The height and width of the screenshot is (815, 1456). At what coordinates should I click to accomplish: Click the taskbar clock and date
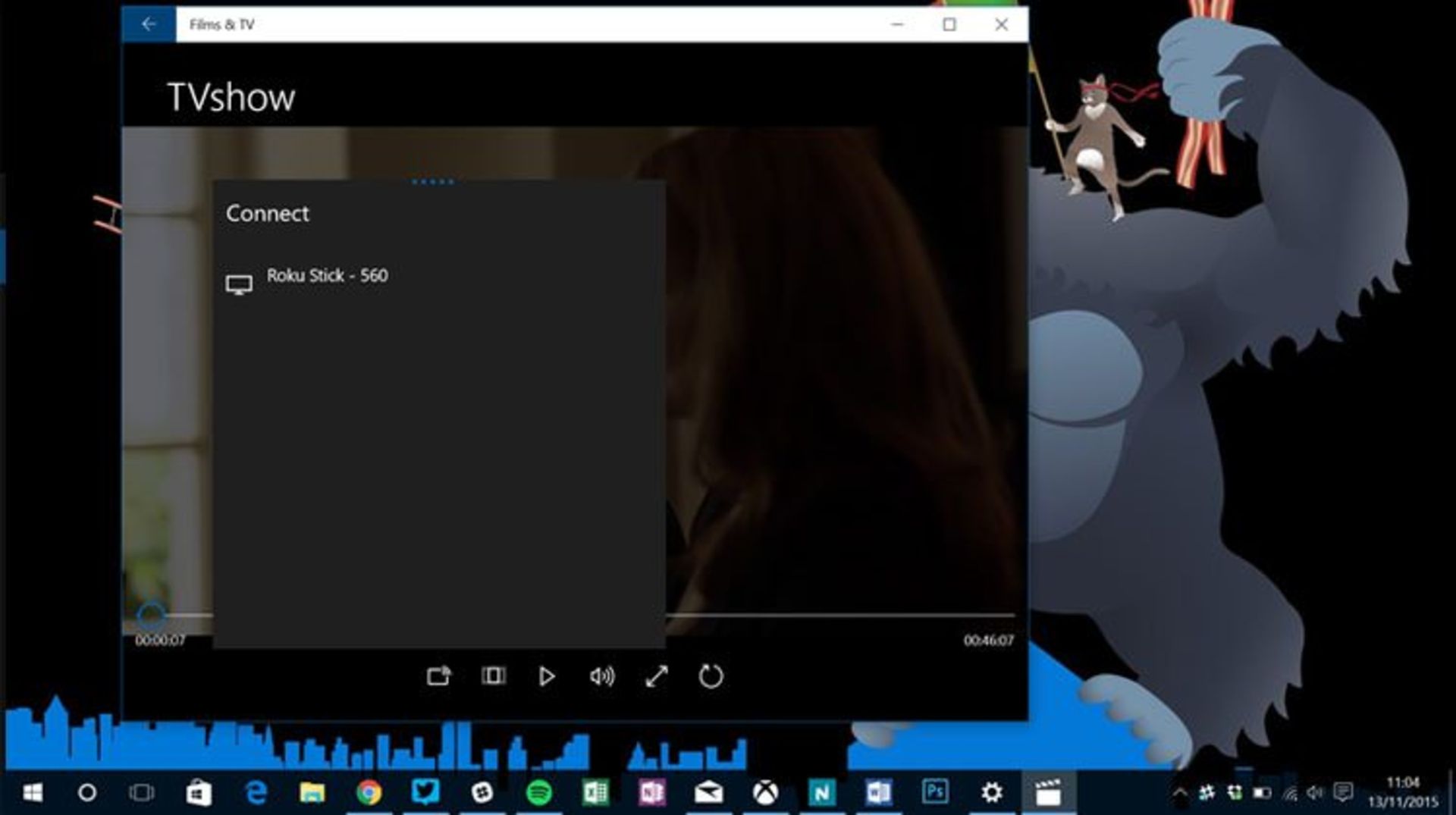1402,792
